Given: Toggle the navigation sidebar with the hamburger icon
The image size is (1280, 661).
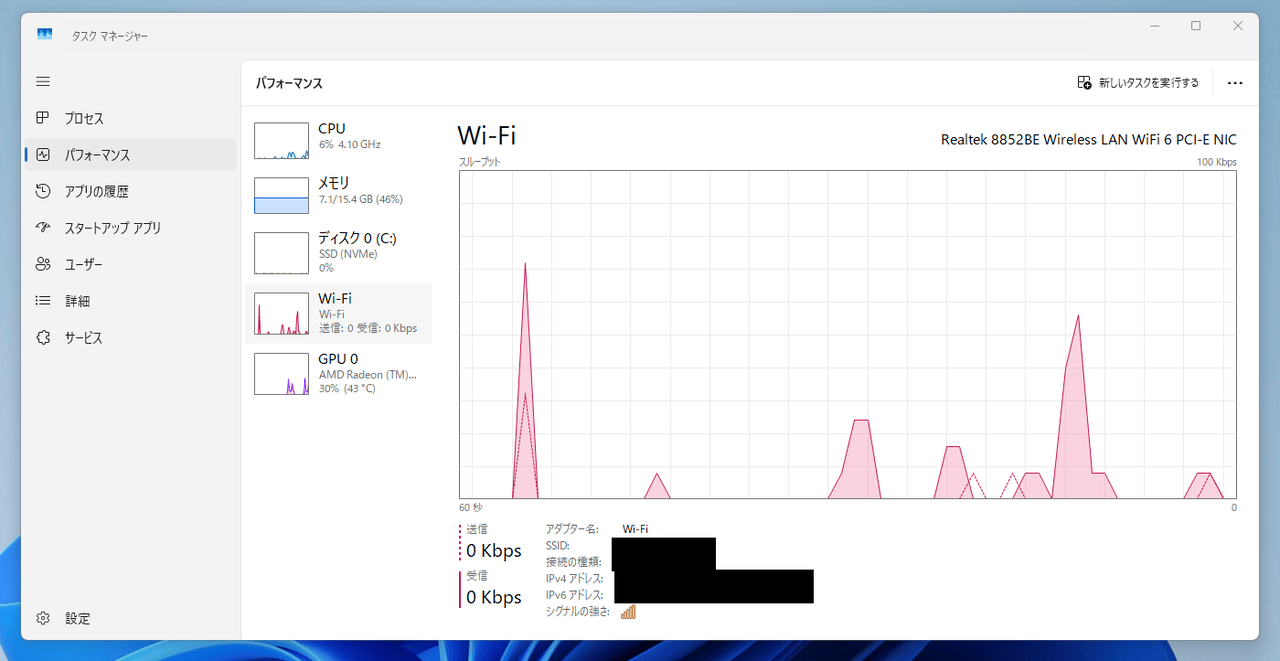Looking at the screenshot, I should (x=42, y=81).
